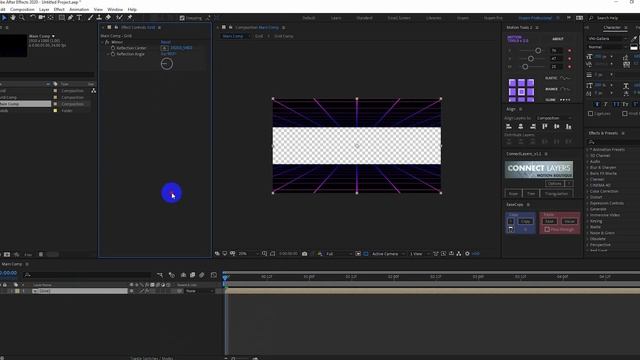The image size is (640, 360).
Task: Select the Unified Camera tool
Action: (x=42, y=18)
